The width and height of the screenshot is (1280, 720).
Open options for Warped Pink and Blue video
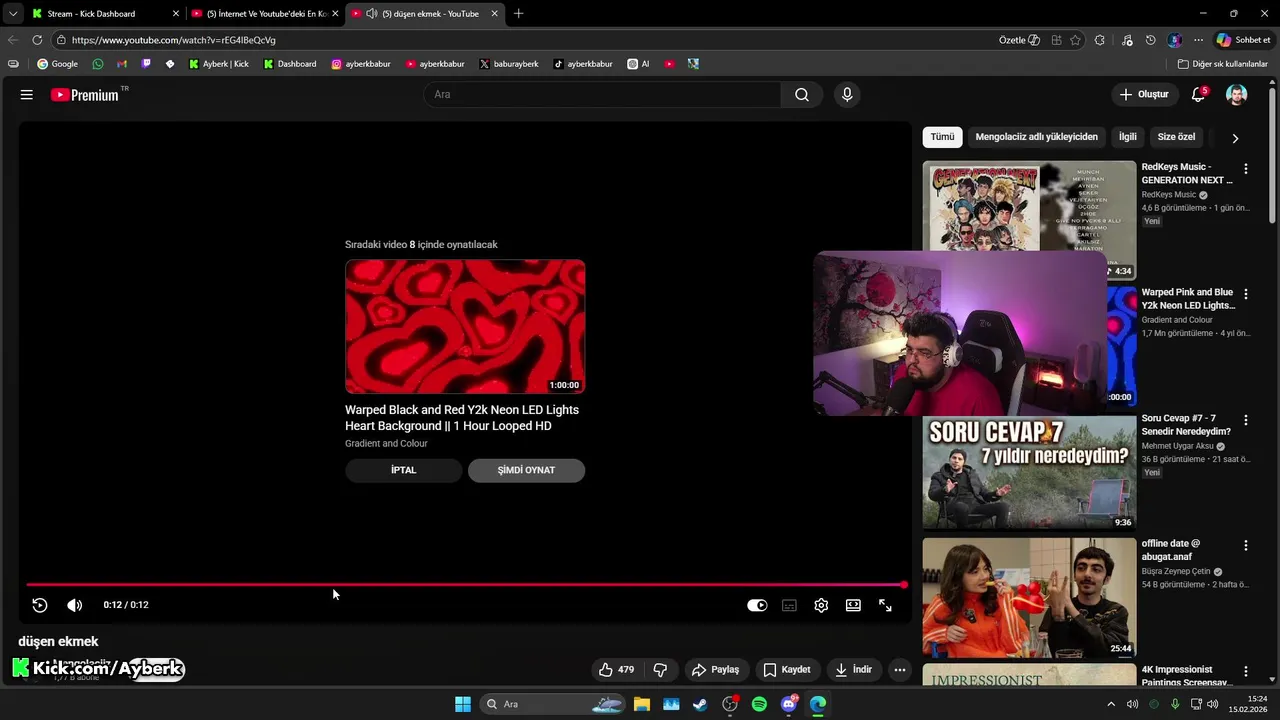pos(1245,295)
